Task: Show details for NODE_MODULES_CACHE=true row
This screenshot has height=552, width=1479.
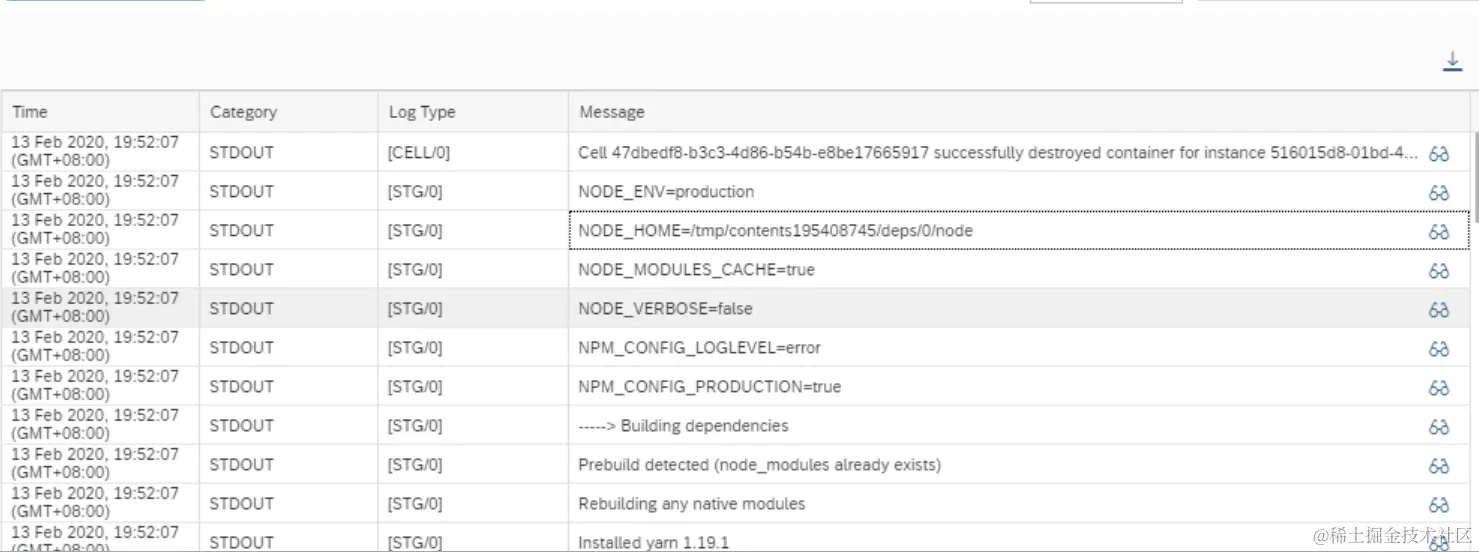Action: coord(1439,271)
